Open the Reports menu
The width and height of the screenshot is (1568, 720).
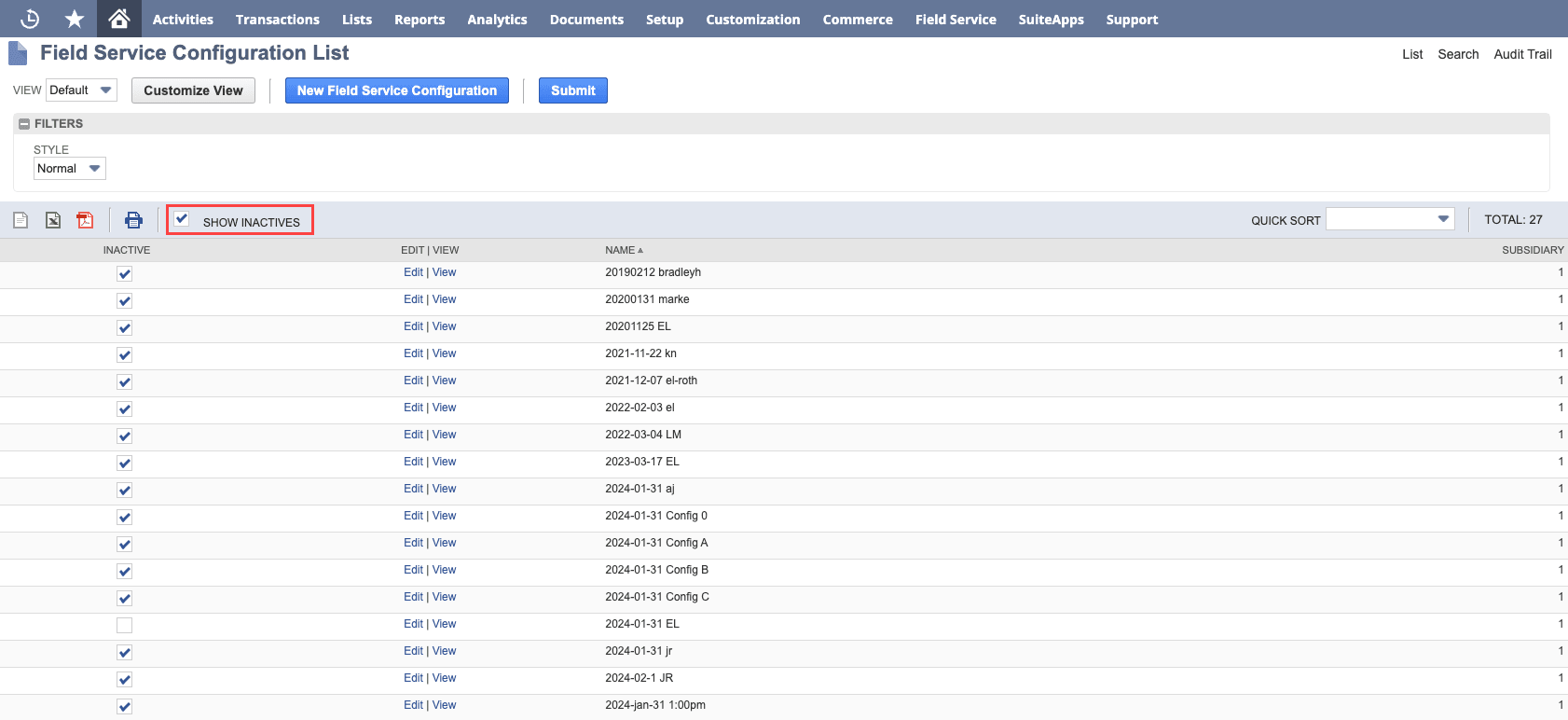420,19
